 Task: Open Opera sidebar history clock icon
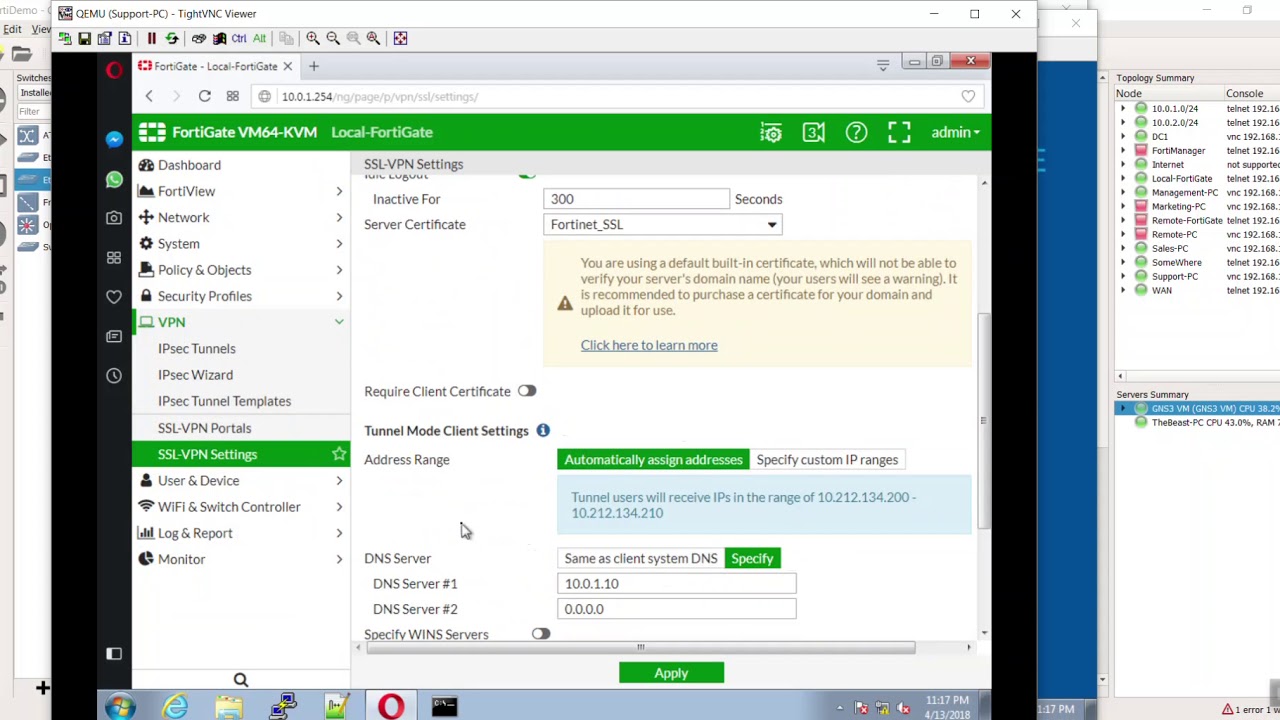pyautogui.click(x=114, y=375)
